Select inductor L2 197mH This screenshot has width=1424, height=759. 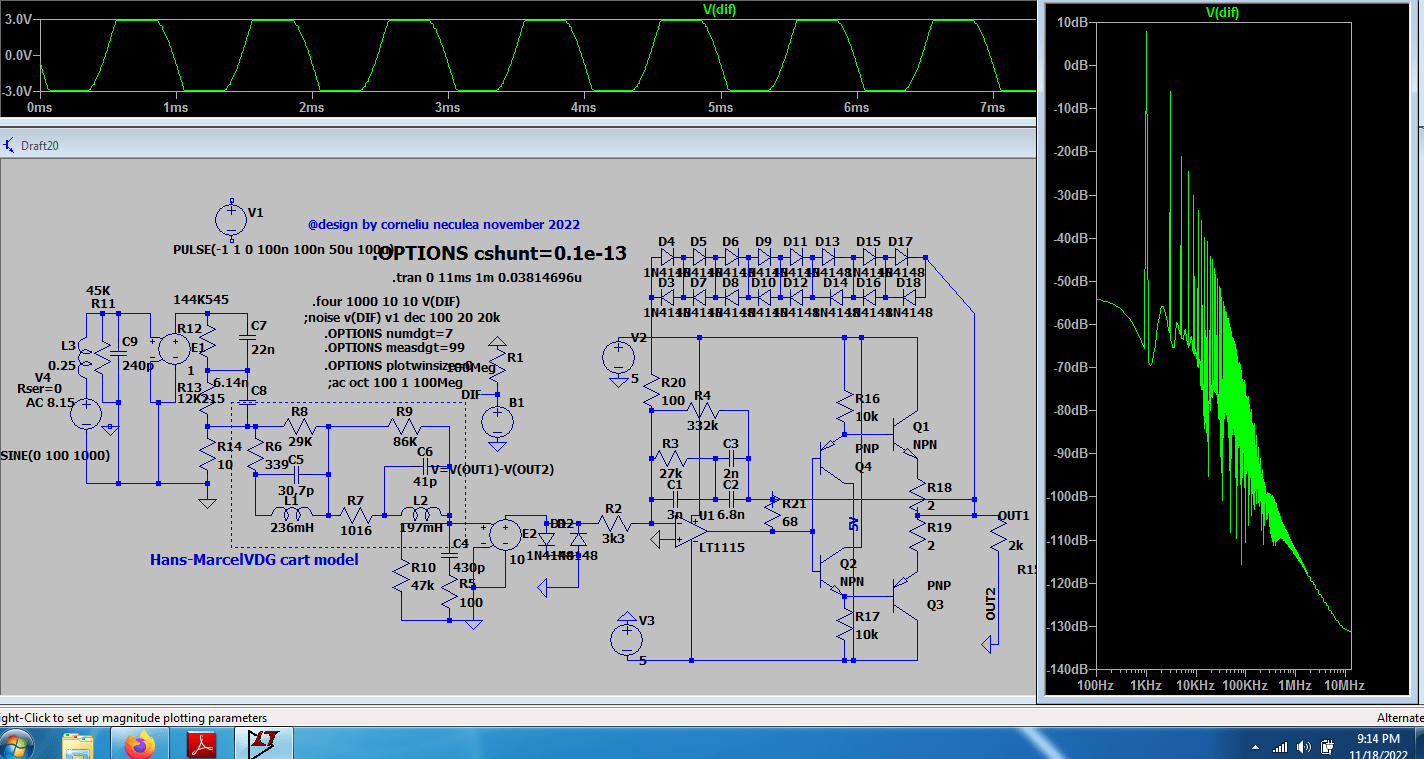[x=420, y=514]
